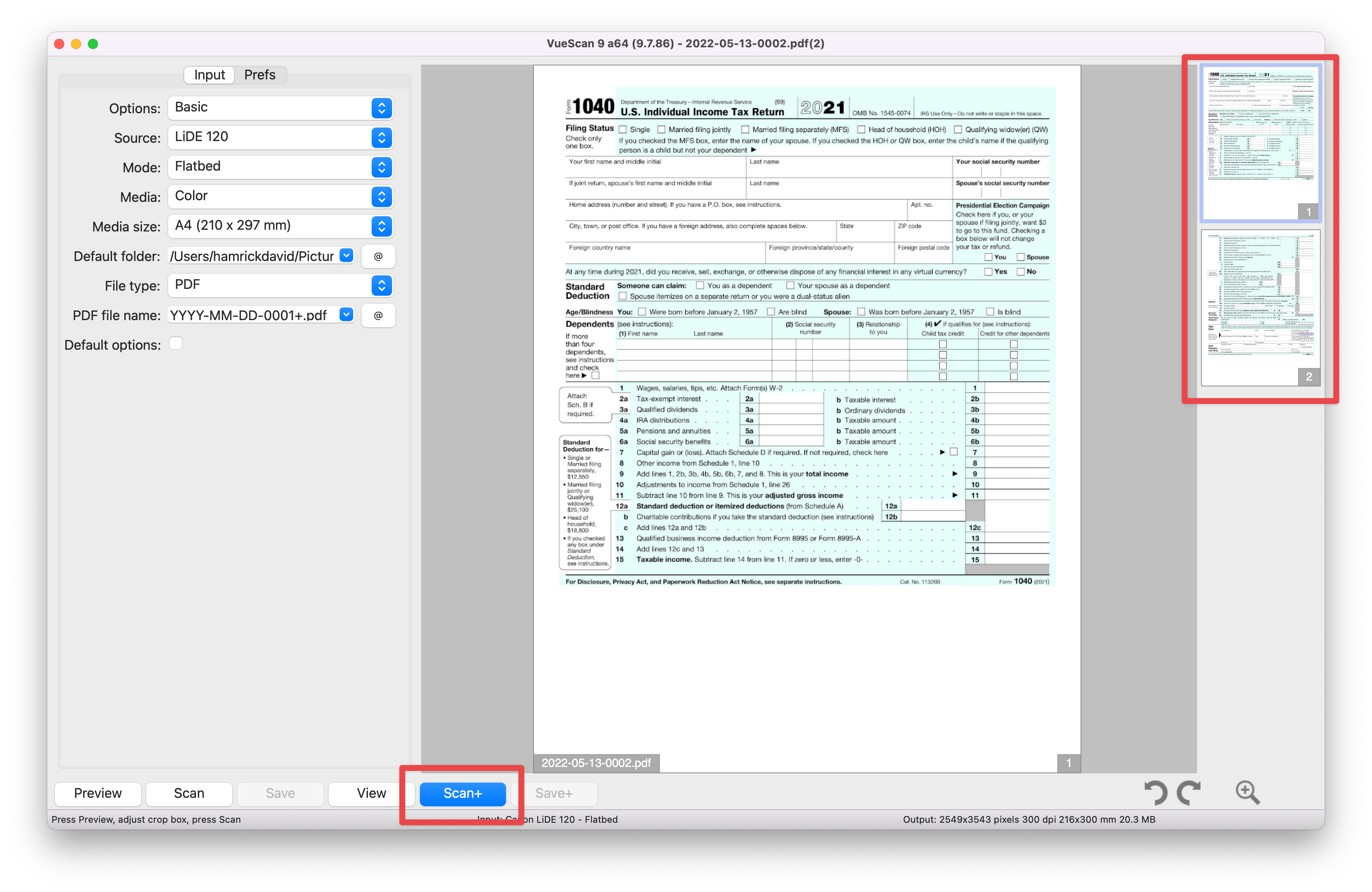Click the rotate right icon
Image resolution: width=1372 pixels, height=892 pixels.
pos(1189,793)
